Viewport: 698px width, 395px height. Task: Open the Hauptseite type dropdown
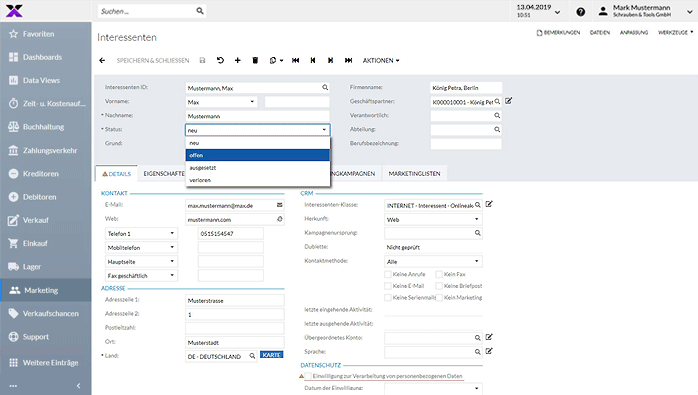tap(172, 261)
